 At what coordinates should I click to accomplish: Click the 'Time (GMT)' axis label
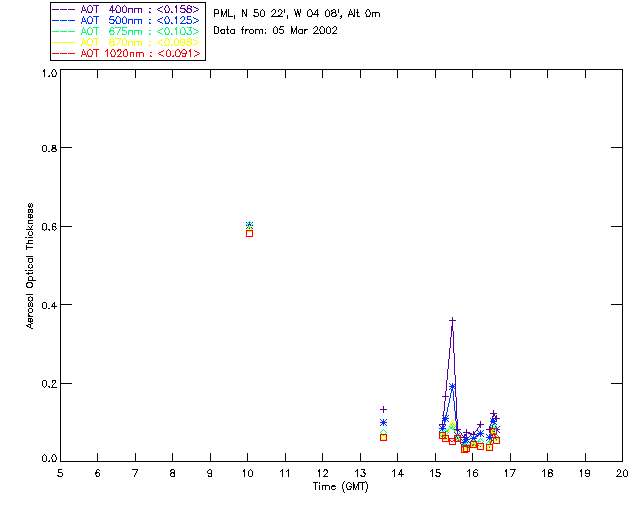click(x=341, y=487)
